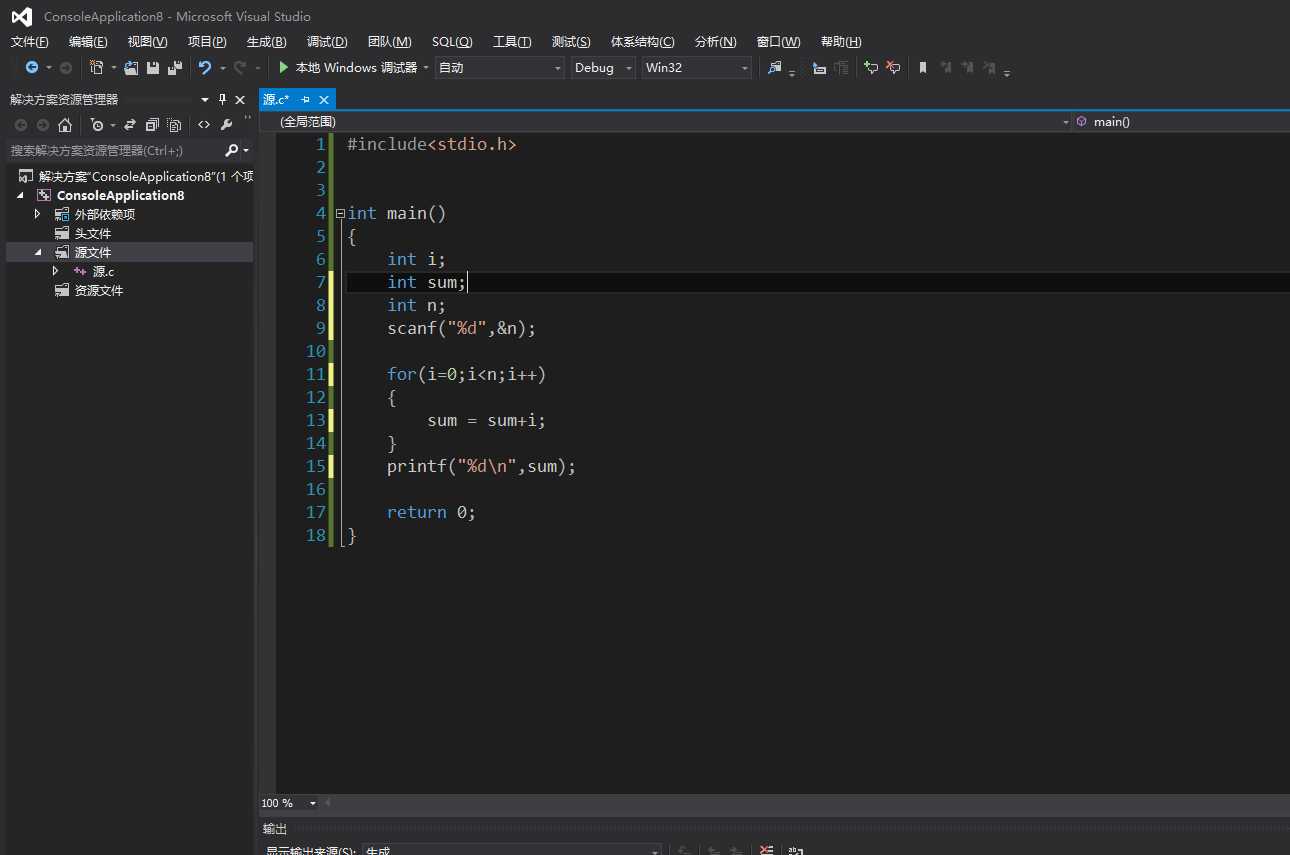Open the 工具(T) menu
Viewport: 1290px width, 855px height.
[512, 42]
